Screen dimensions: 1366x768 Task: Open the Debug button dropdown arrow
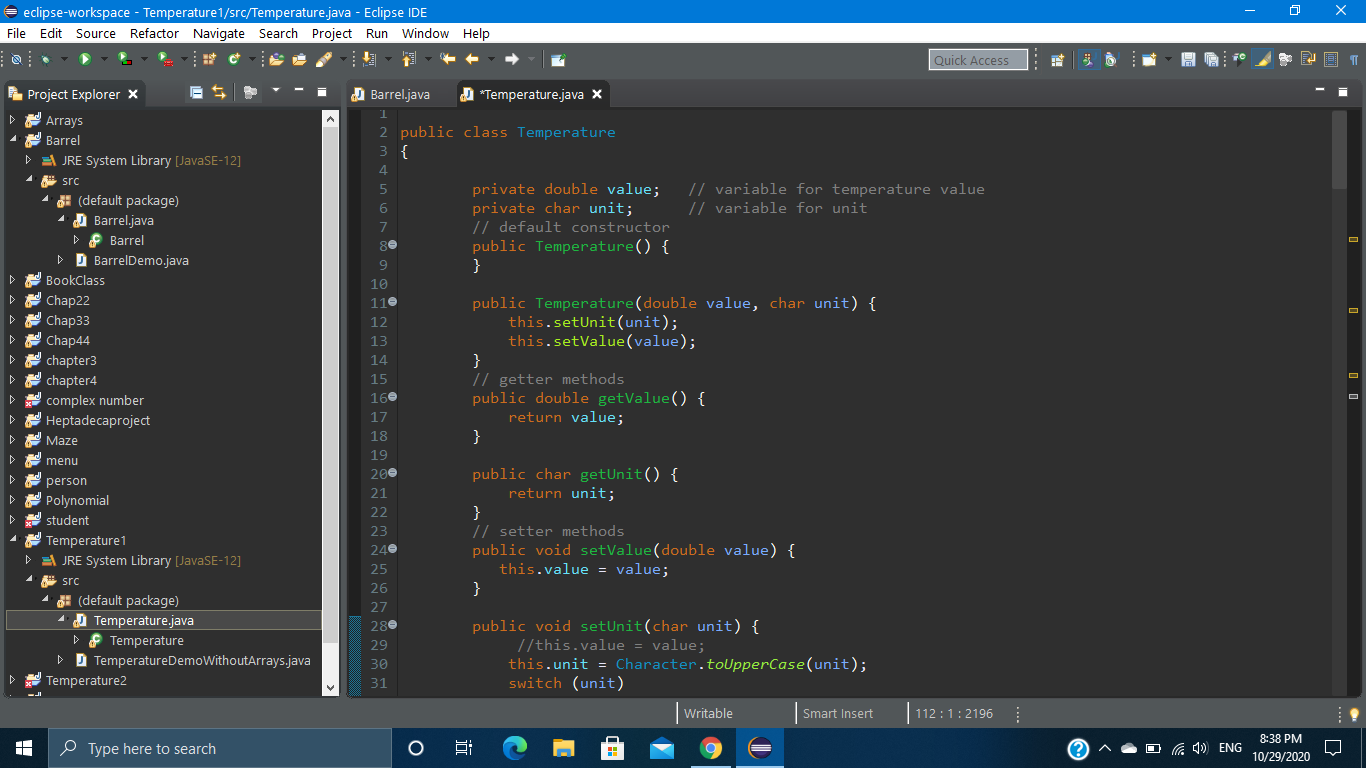pyautogui.click(x=63, y=59)
